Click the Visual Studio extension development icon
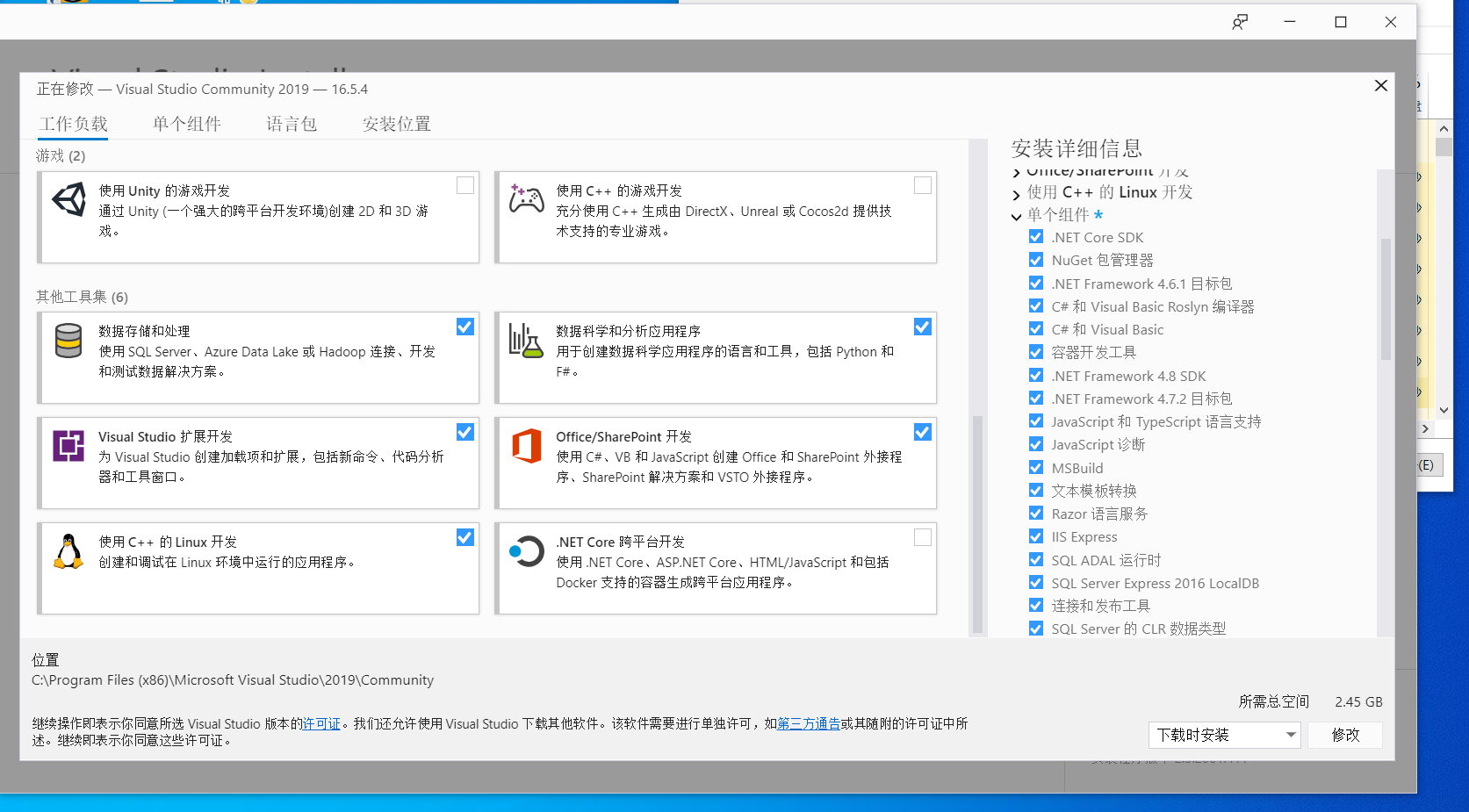The width and height of the screenshot is (1469, 812). [x=68, y=446]
